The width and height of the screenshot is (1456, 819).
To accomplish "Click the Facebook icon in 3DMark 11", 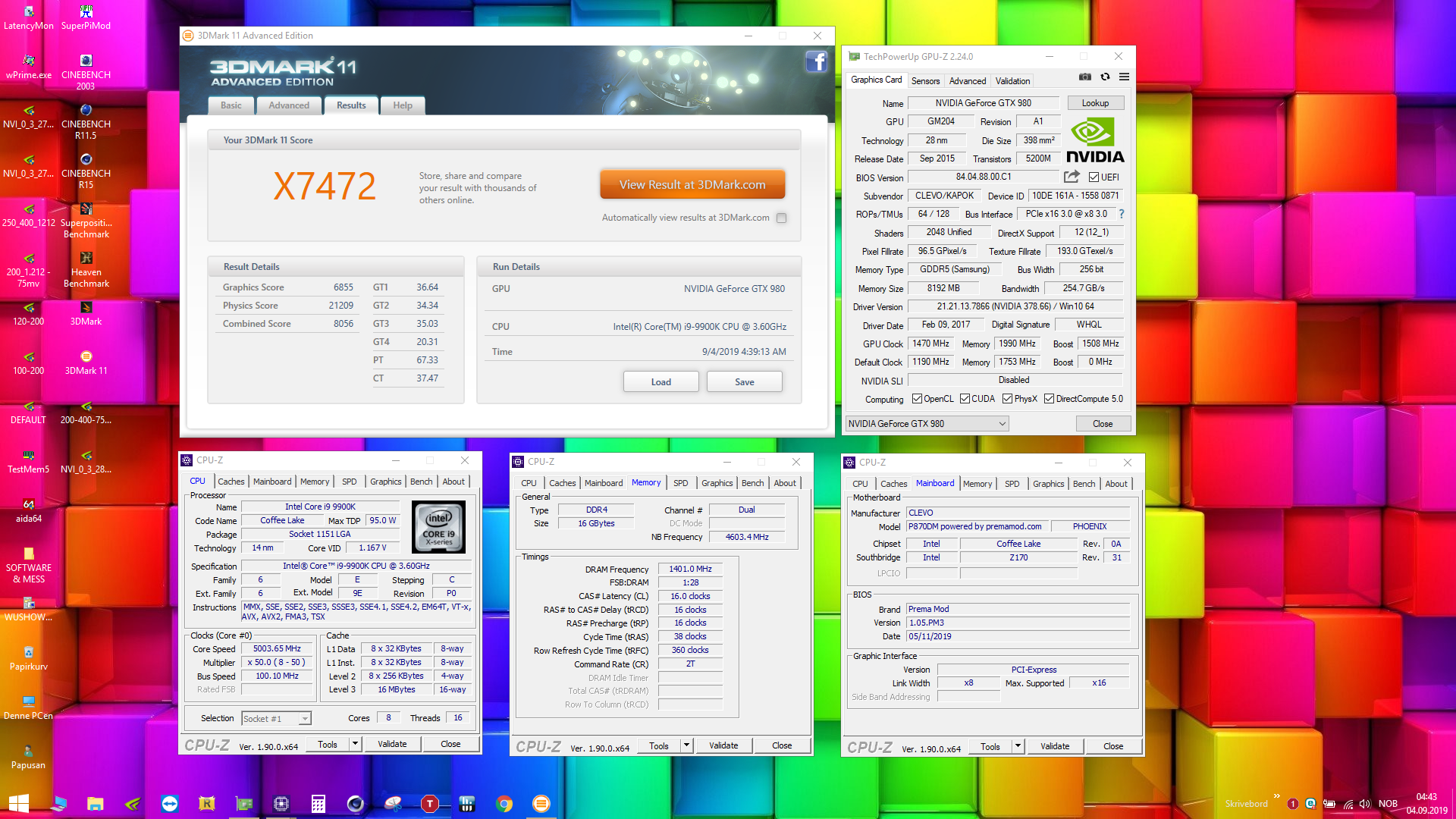I will (816, 61).
